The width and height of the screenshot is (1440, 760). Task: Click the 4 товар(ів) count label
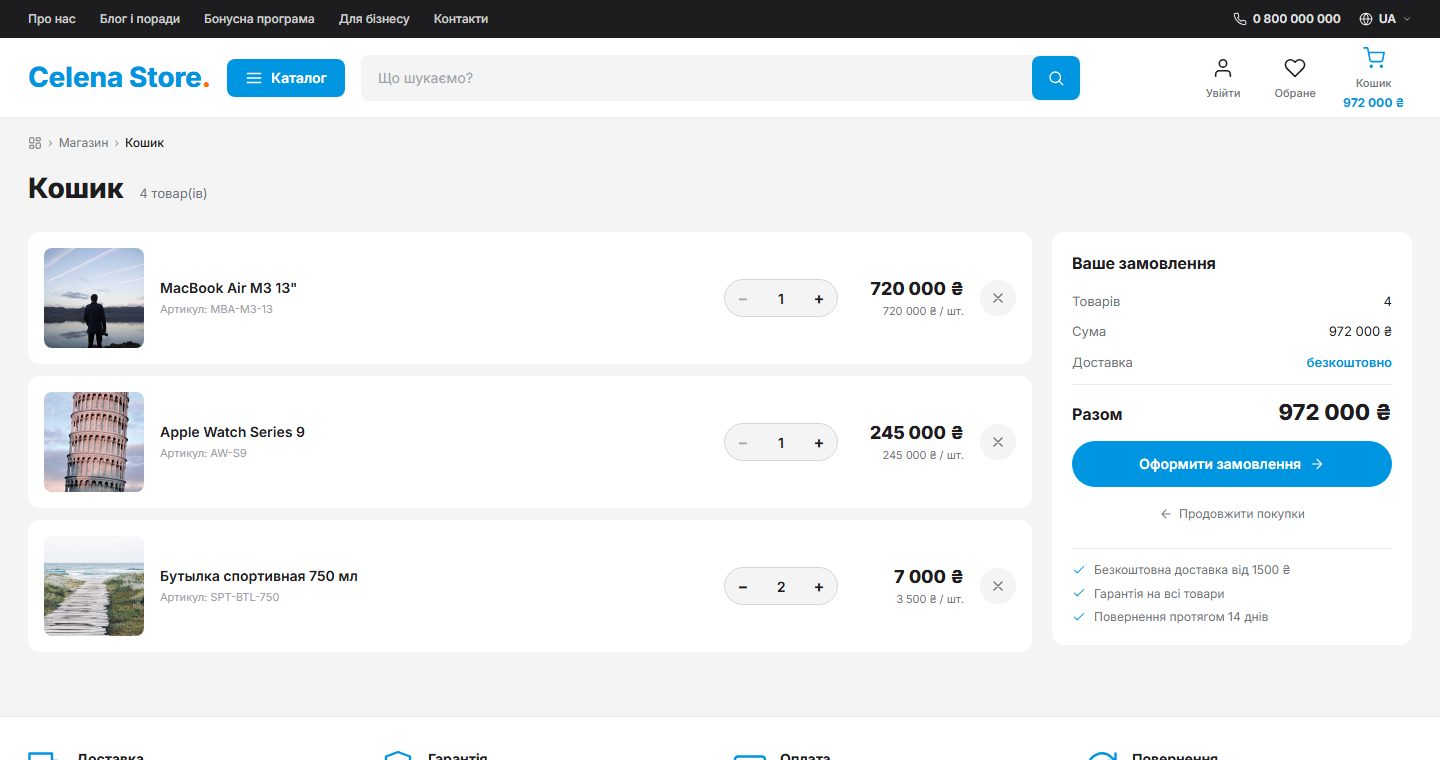click(173, 193)
